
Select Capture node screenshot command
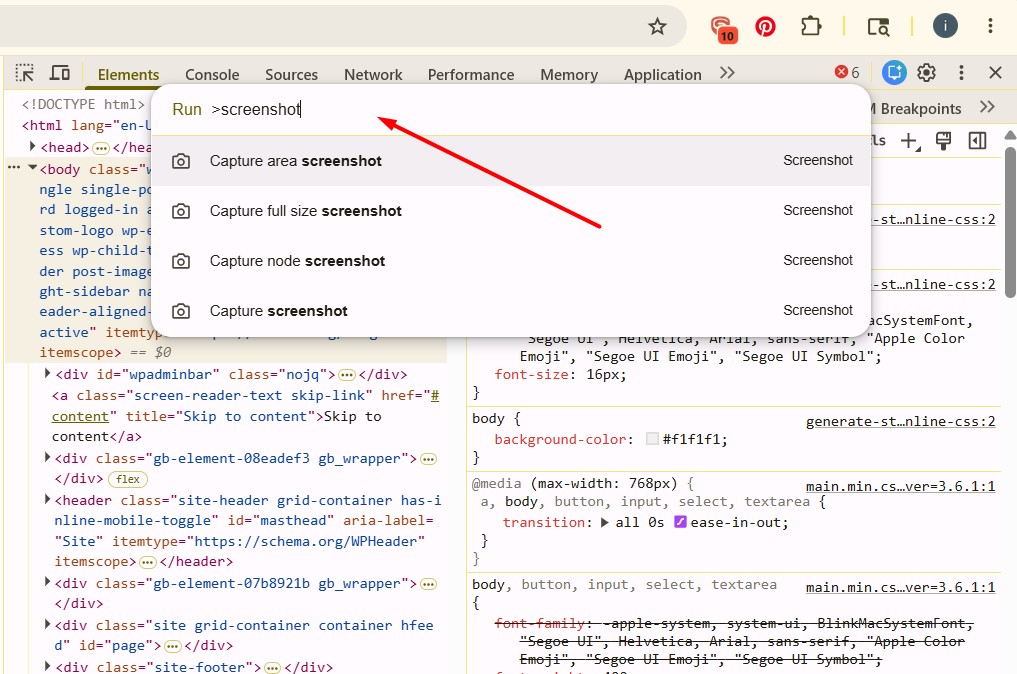click(510, 261)
